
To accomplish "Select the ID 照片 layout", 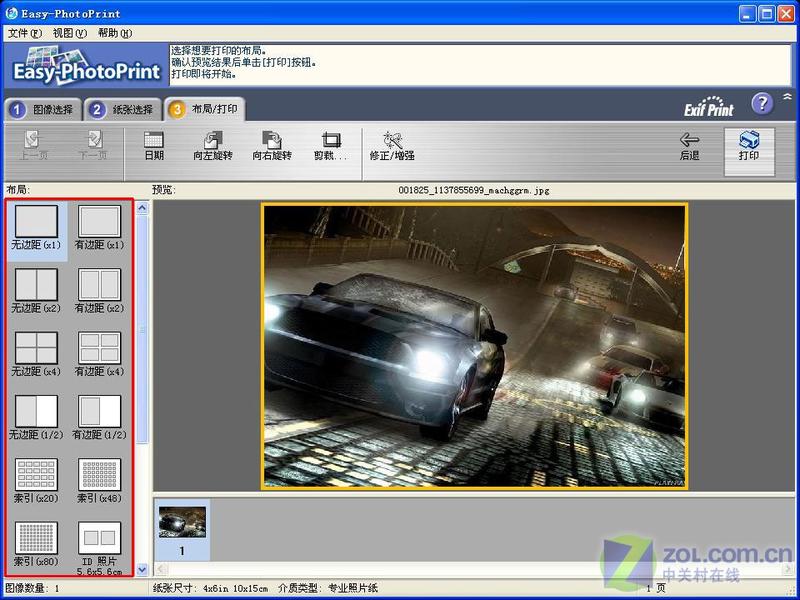I will pyautogui.click(x=99, y=548).
